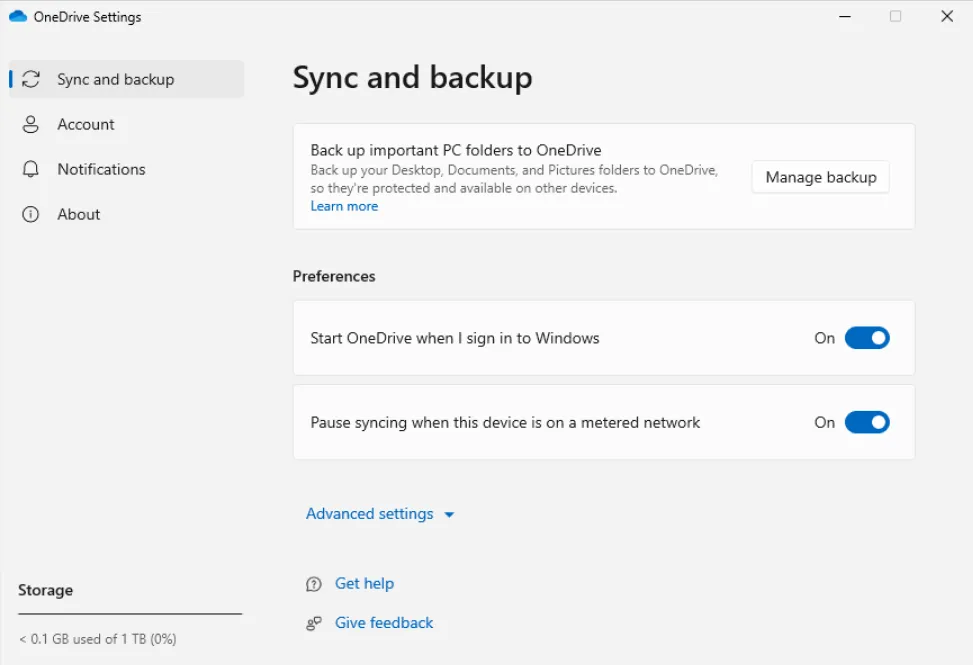This screenshot has height=665, width=973.
Task: Click the Notifications bell icon
Action: 30,169
